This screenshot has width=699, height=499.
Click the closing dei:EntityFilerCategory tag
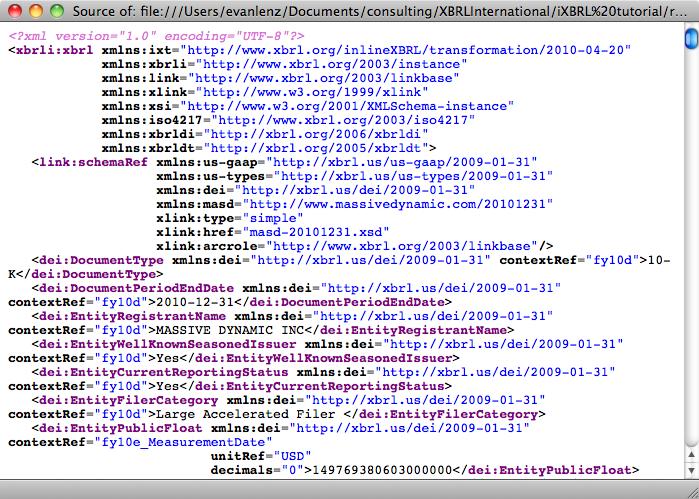click(x=444, y=414)
